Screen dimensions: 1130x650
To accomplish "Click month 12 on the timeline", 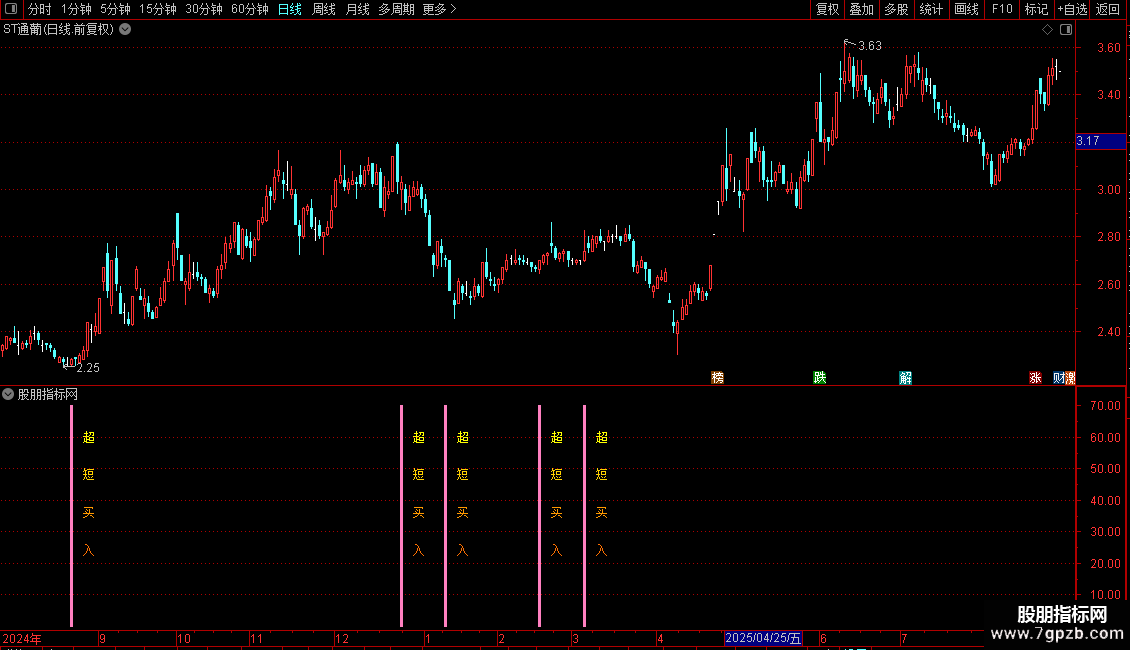I will click(x=342, y=638).
